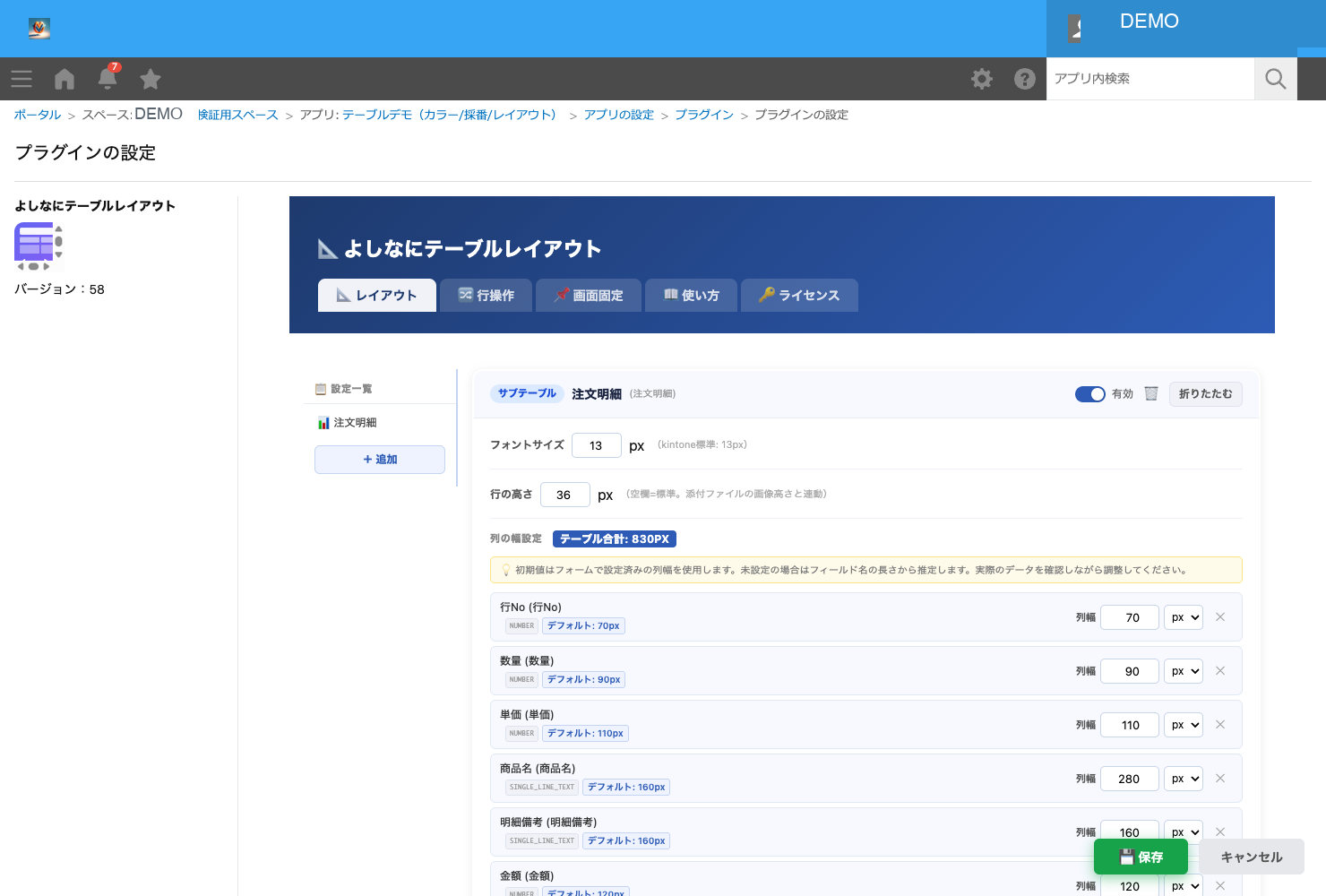This screenshot has width=1326, height=896.
Task: Go to the home icon
Action: (65, 79)
